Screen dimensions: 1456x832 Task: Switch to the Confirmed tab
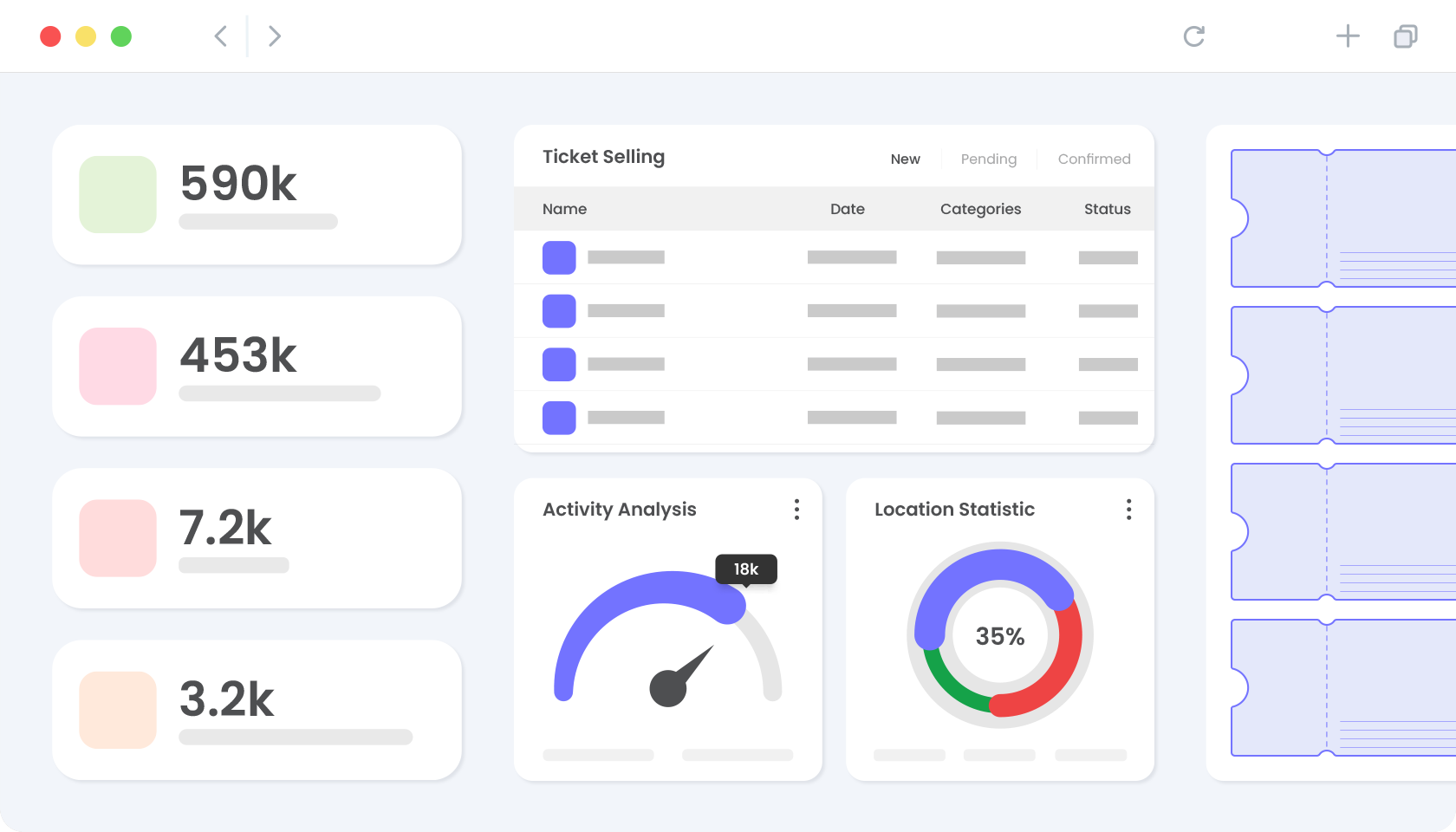click(1094, 159)
